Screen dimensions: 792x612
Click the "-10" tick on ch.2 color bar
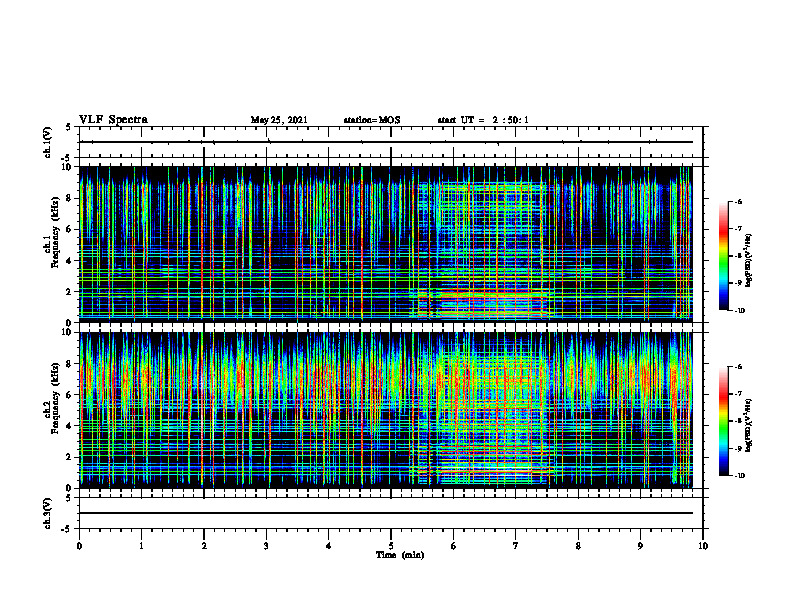[x=739, y=476]
